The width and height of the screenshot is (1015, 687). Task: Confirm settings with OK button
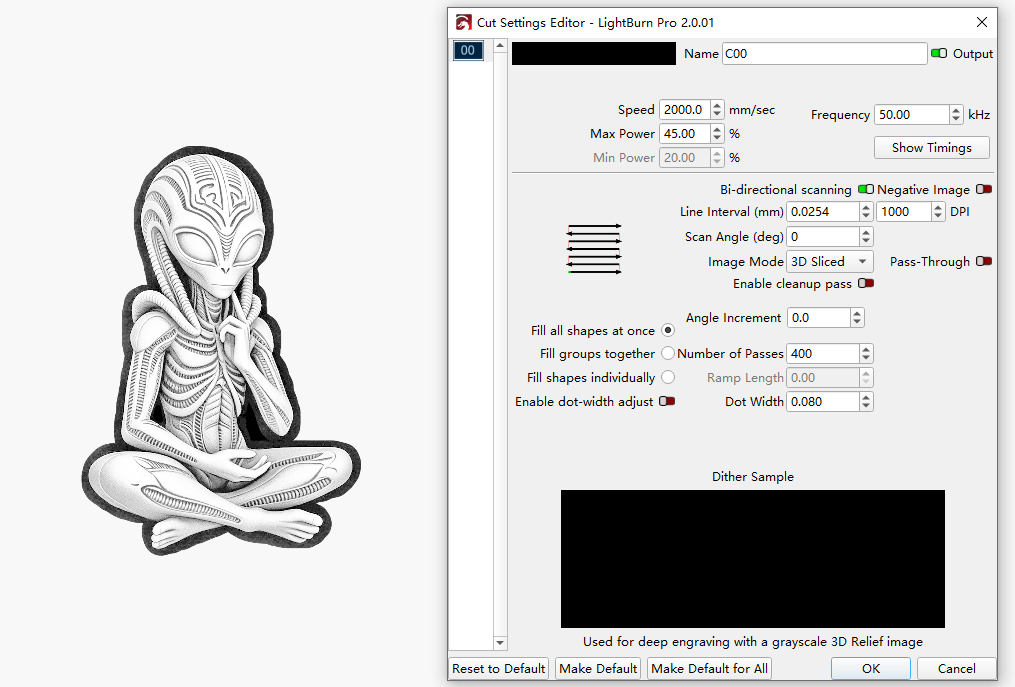(x=871, y=668)
